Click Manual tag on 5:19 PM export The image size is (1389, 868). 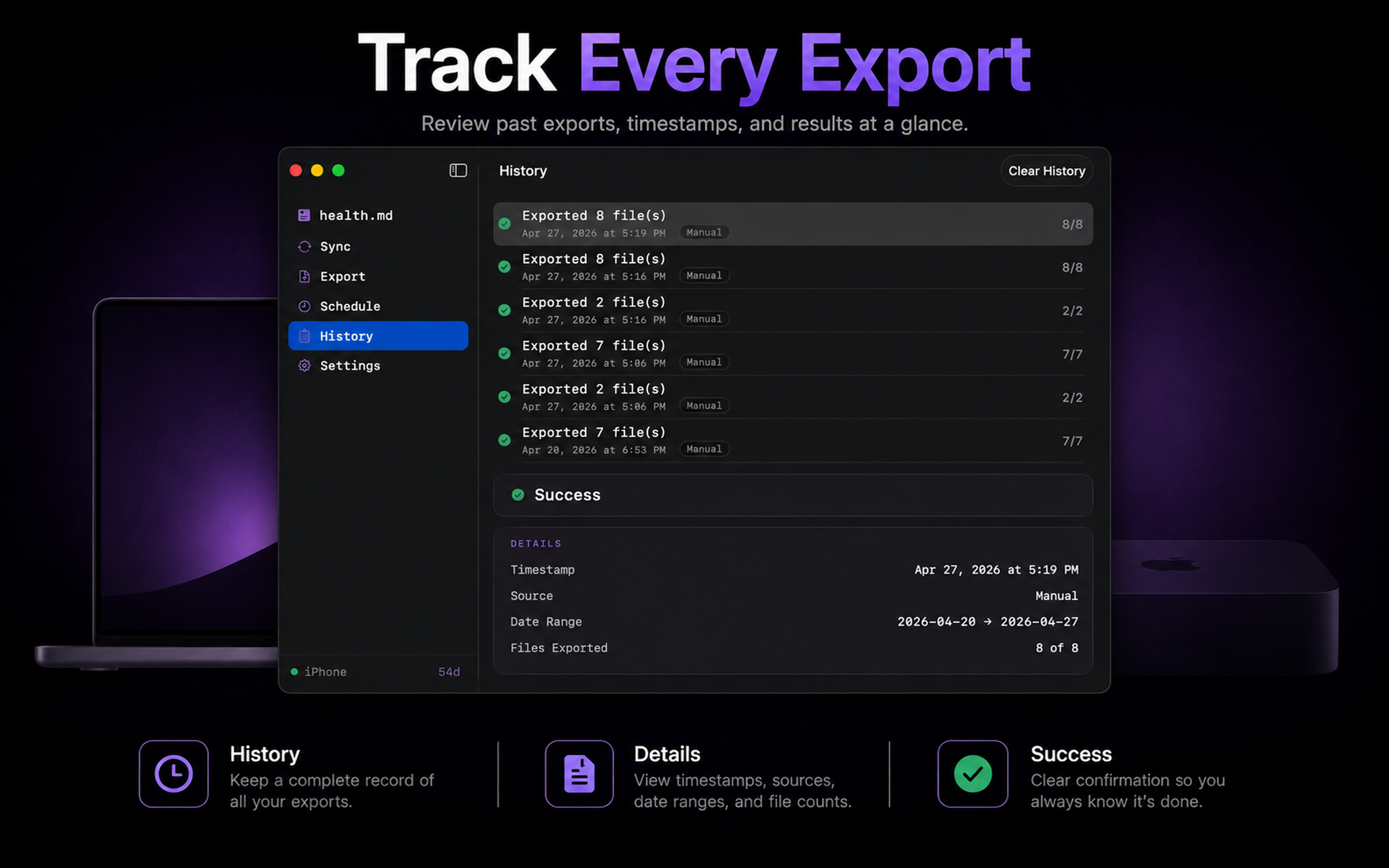704,232
